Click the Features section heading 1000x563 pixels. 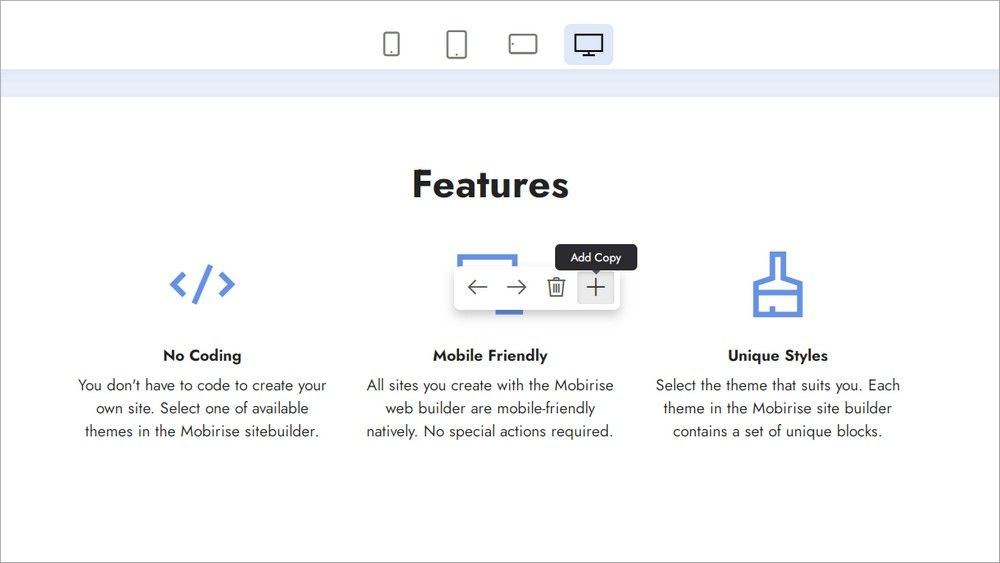click(490, 185)
